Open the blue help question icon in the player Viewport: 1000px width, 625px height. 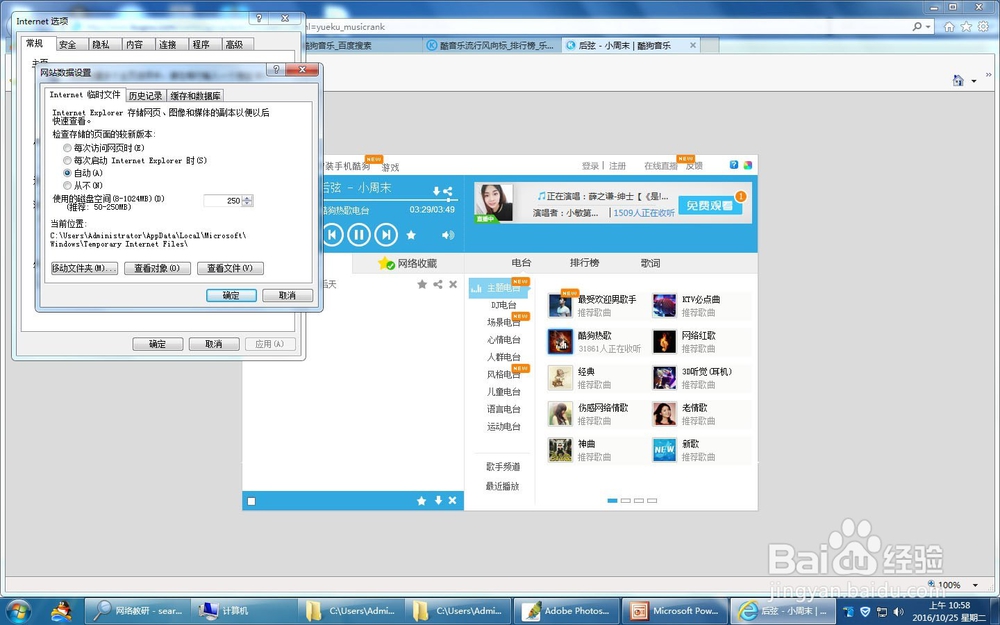coord(734,165)
